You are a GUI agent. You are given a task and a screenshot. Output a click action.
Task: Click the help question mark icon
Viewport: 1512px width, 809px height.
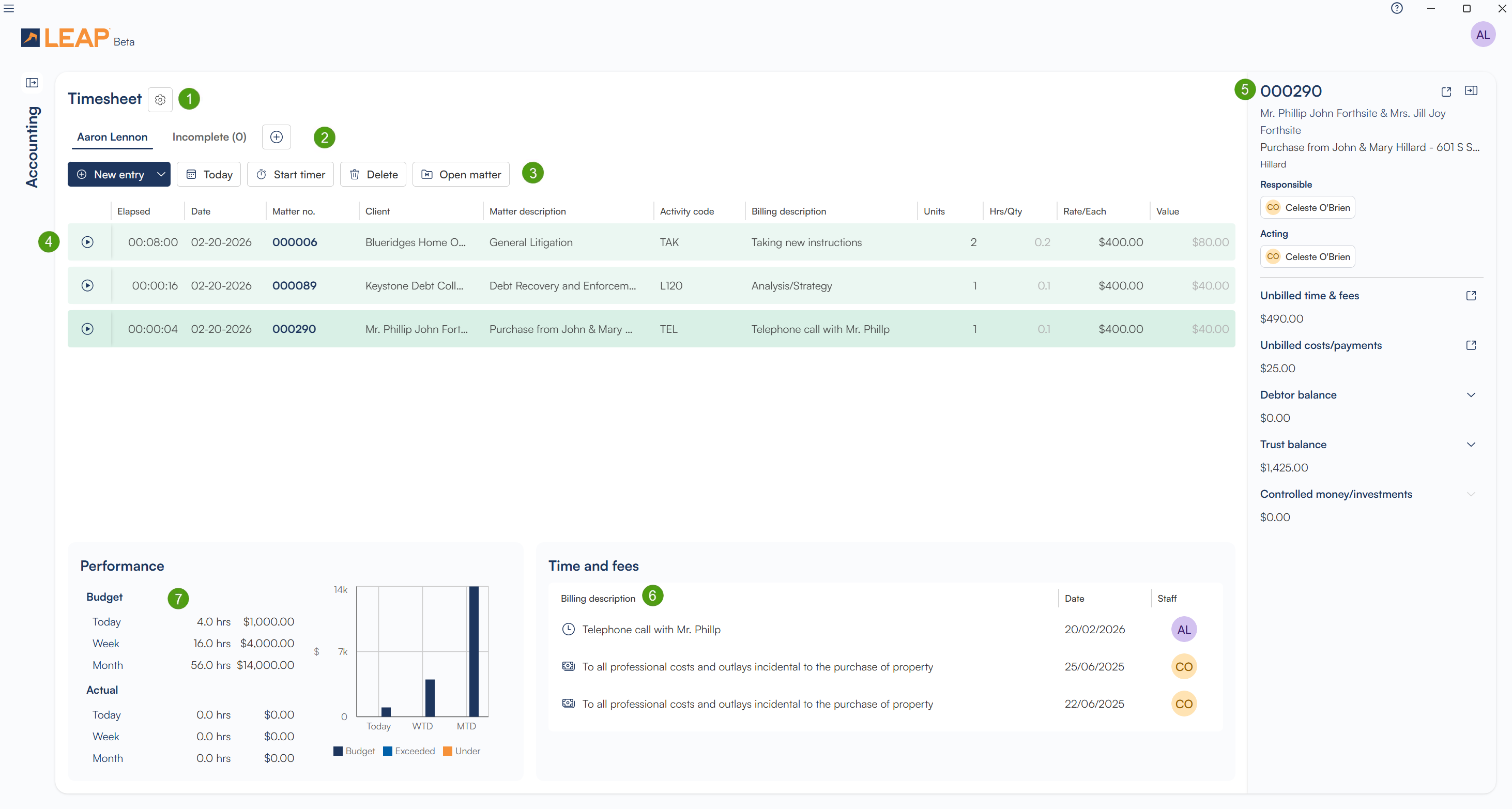pos(1396,8)
